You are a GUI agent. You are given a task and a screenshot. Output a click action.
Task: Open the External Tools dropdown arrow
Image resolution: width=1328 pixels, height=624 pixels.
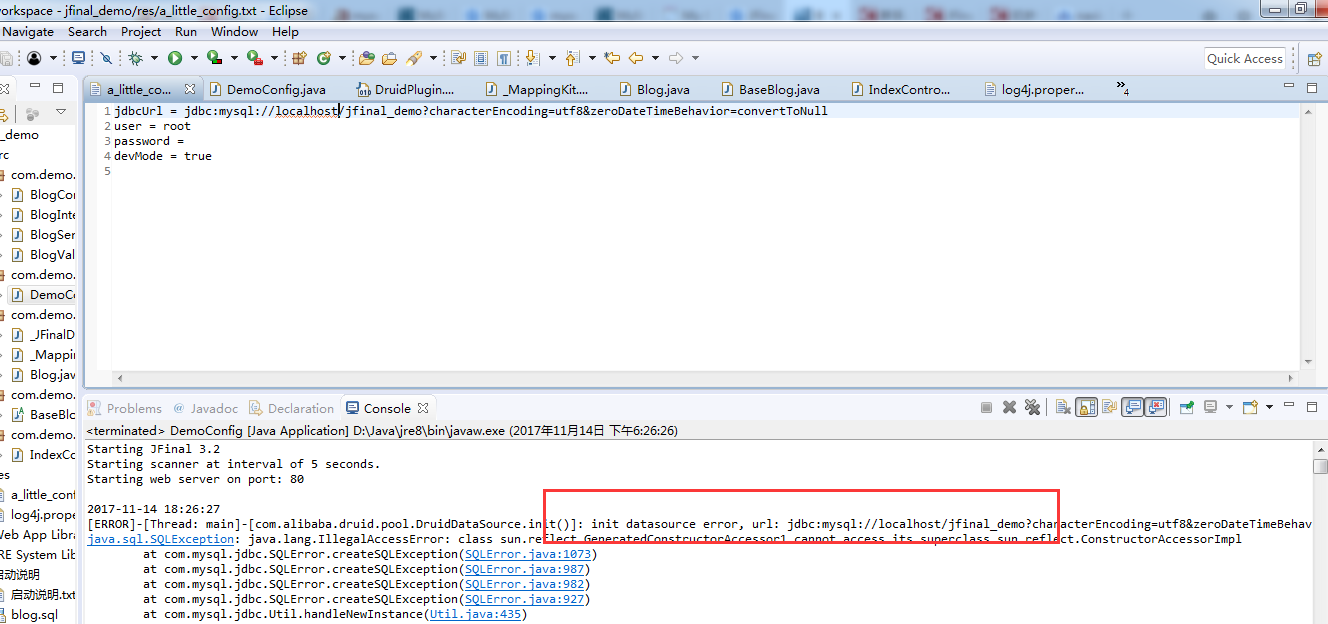[274, 58]
